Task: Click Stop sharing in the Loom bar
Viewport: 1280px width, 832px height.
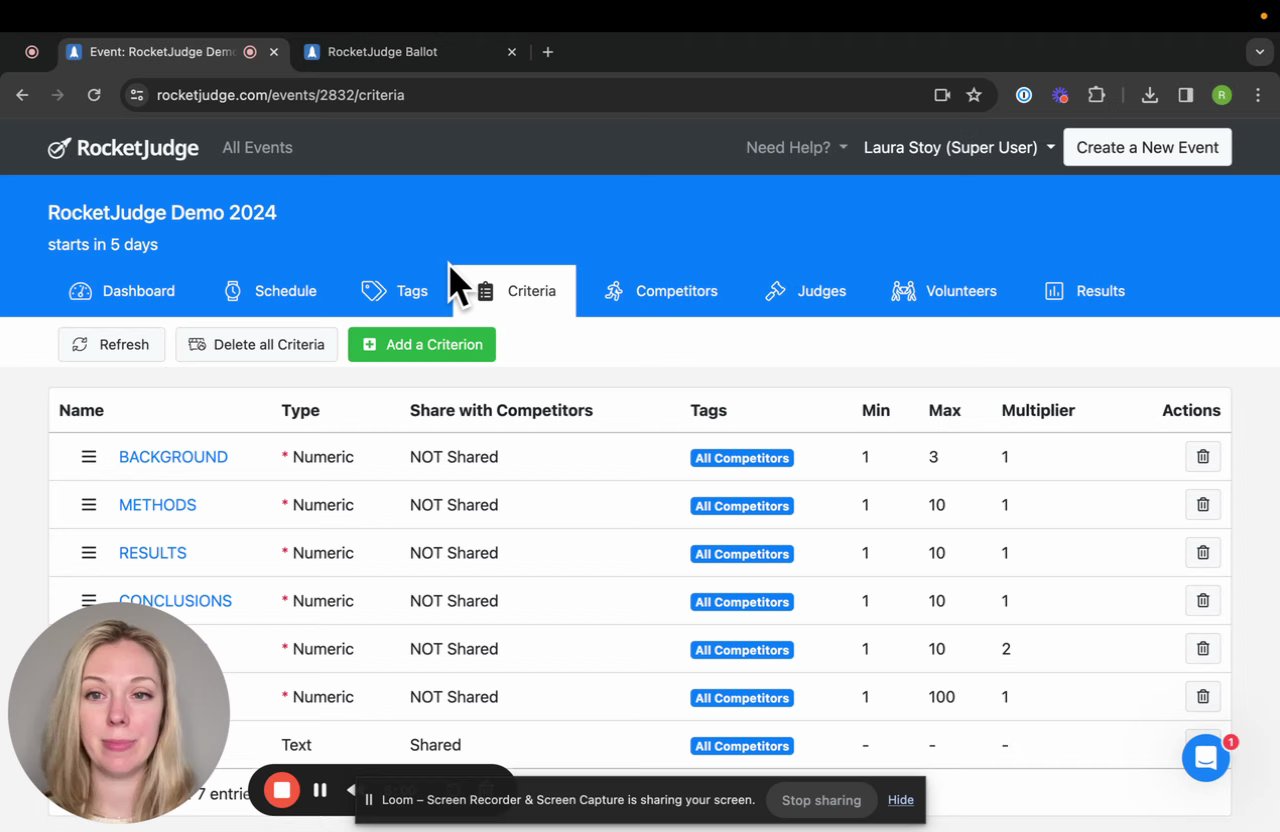Action: point(821,800)
